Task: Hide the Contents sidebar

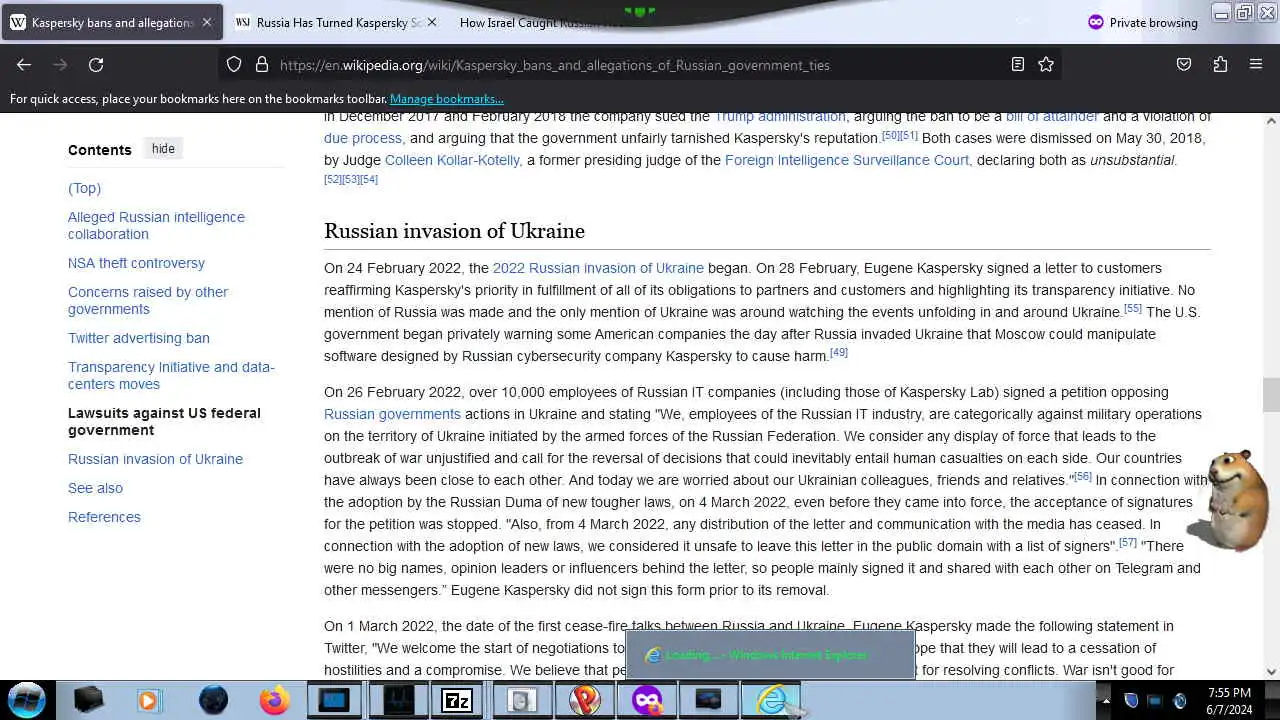Action: click(x=163, y=149)
